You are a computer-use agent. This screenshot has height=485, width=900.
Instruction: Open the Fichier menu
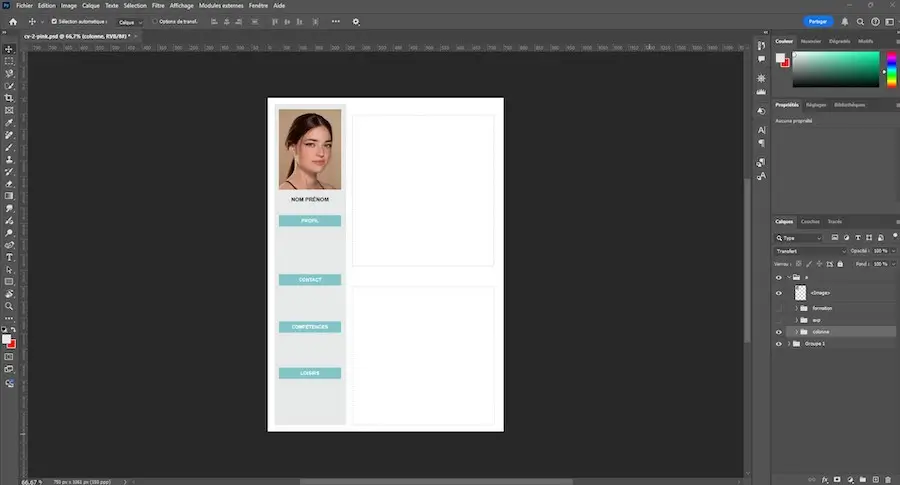24,6
